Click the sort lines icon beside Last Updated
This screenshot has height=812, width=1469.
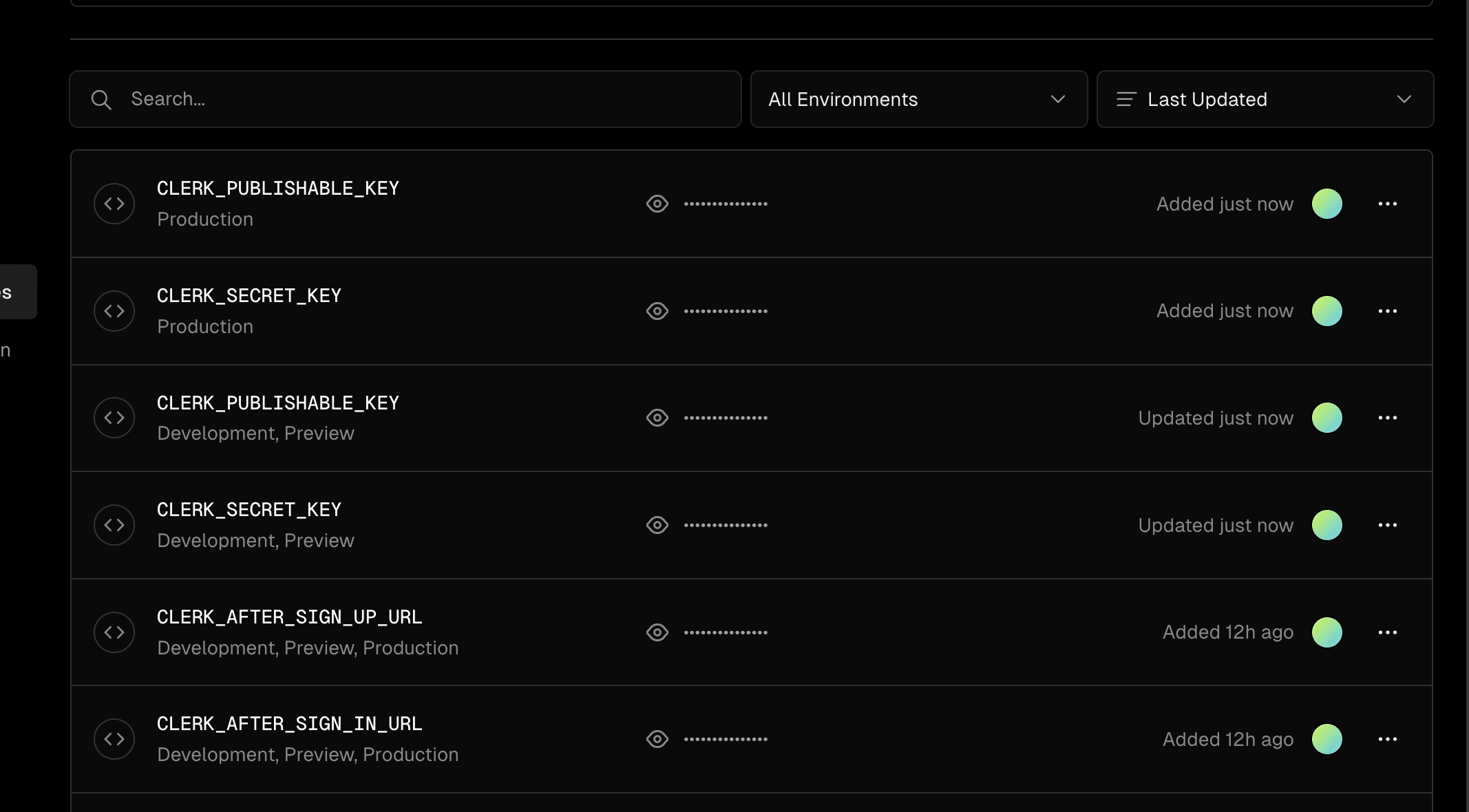click(1126, 99)
